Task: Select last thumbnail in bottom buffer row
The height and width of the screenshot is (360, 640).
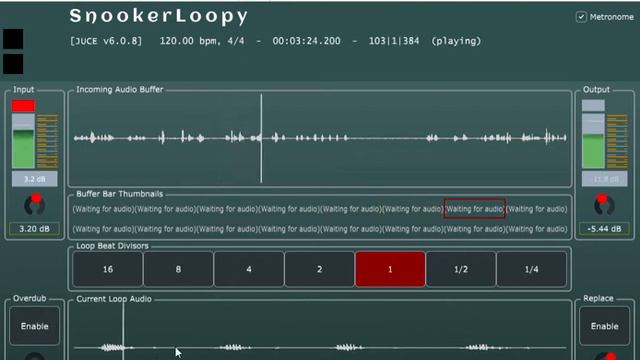Action: 537,229
